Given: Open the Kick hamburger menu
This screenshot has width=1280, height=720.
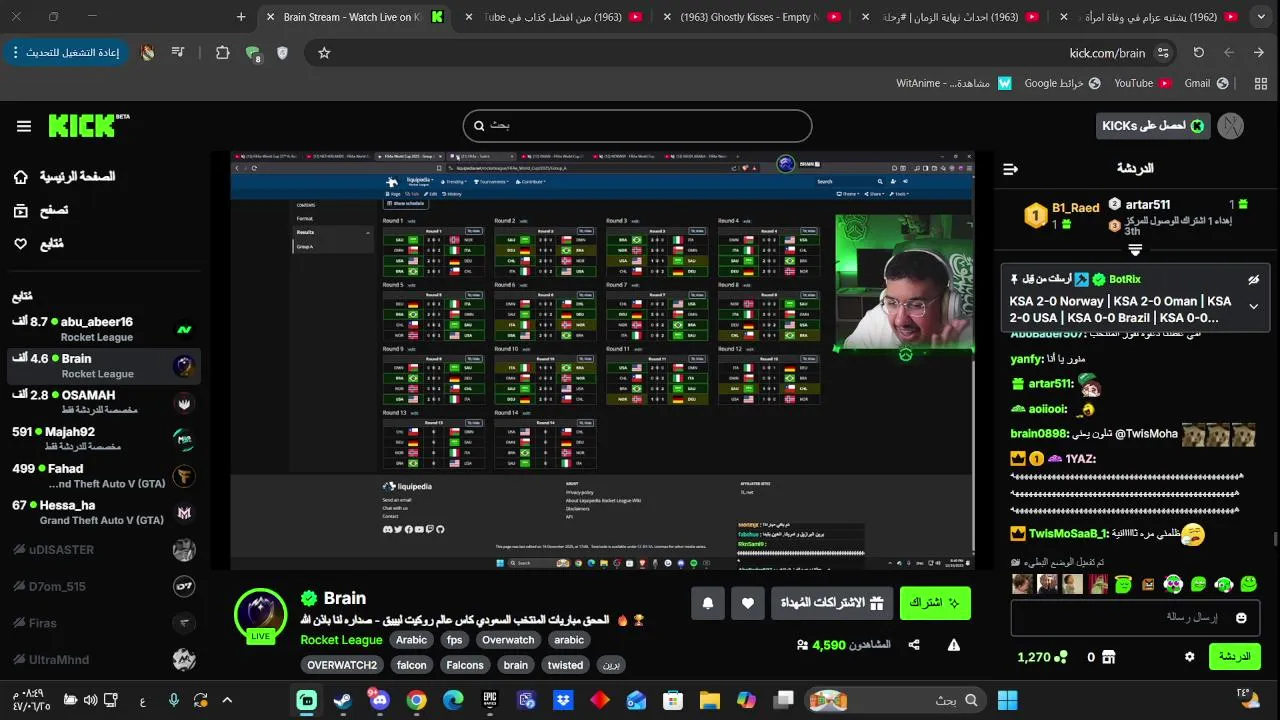Looking at the screenshot, I should [24, 126].
